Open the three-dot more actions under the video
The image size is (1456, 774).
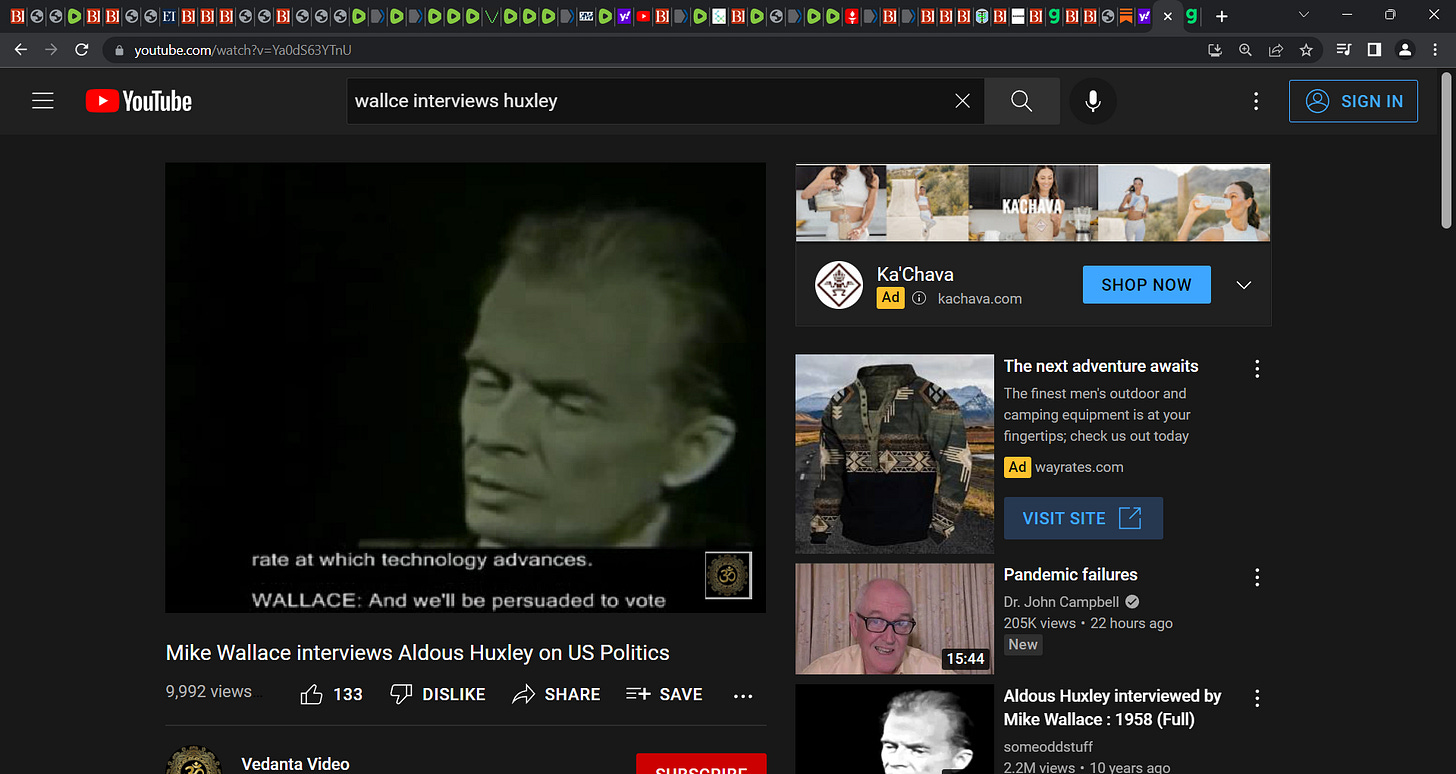742,694
